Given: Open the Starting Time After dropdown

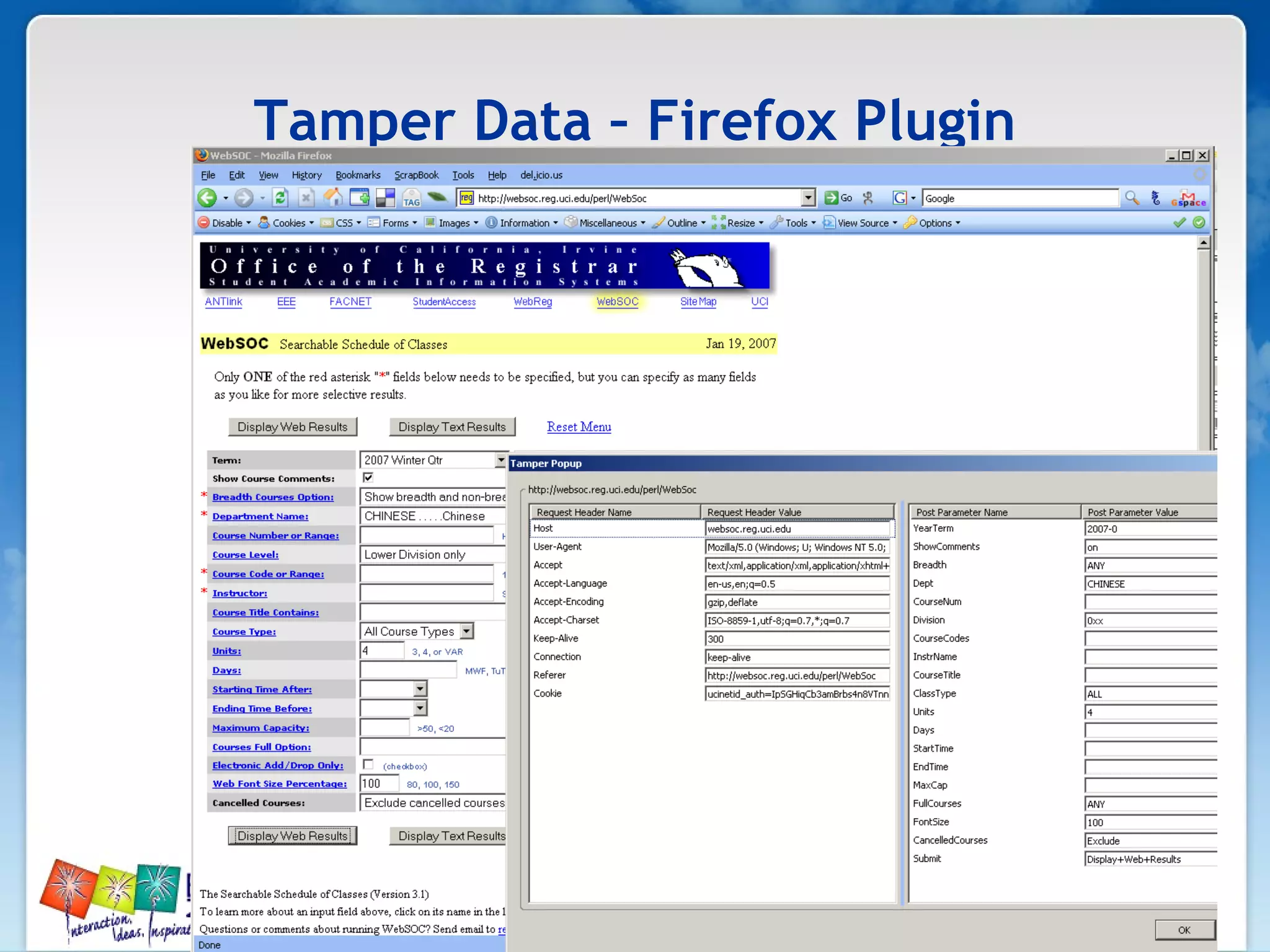Looking at the screenshot, I should pos(420,689).
